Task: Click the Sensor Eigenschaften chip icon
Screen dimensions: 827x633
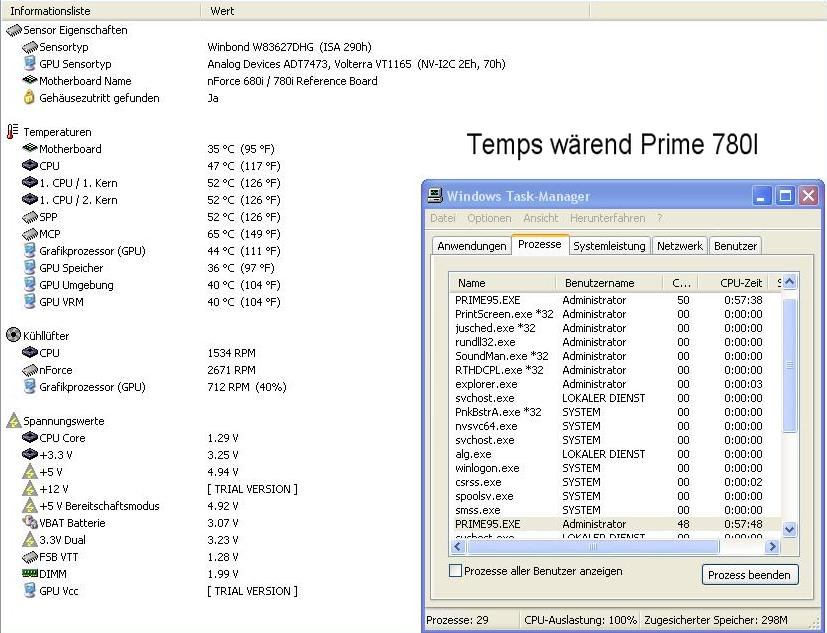Action: (14, 31)
